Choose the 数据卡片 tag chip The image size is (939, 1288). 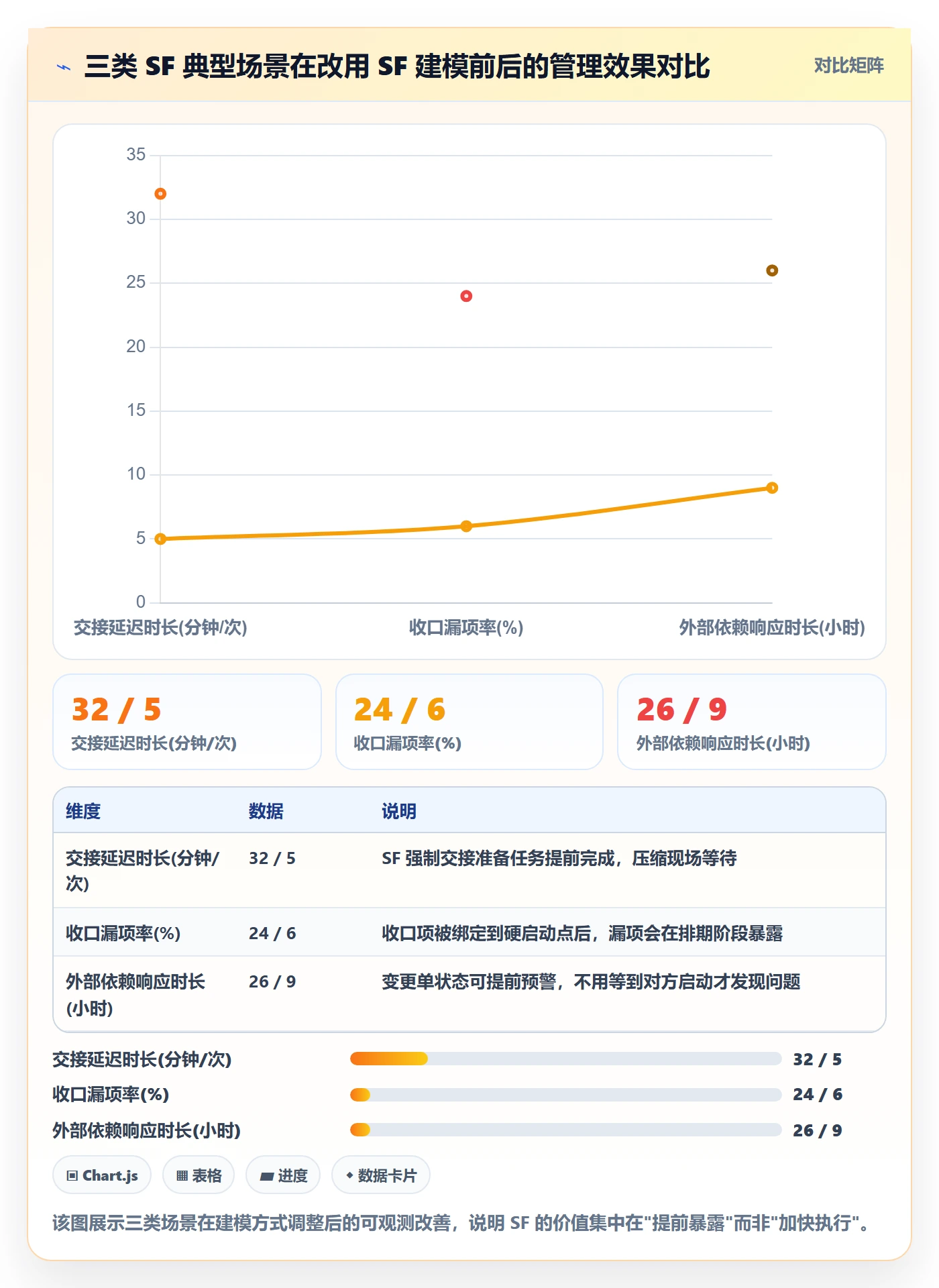(x=381, y=1175)
